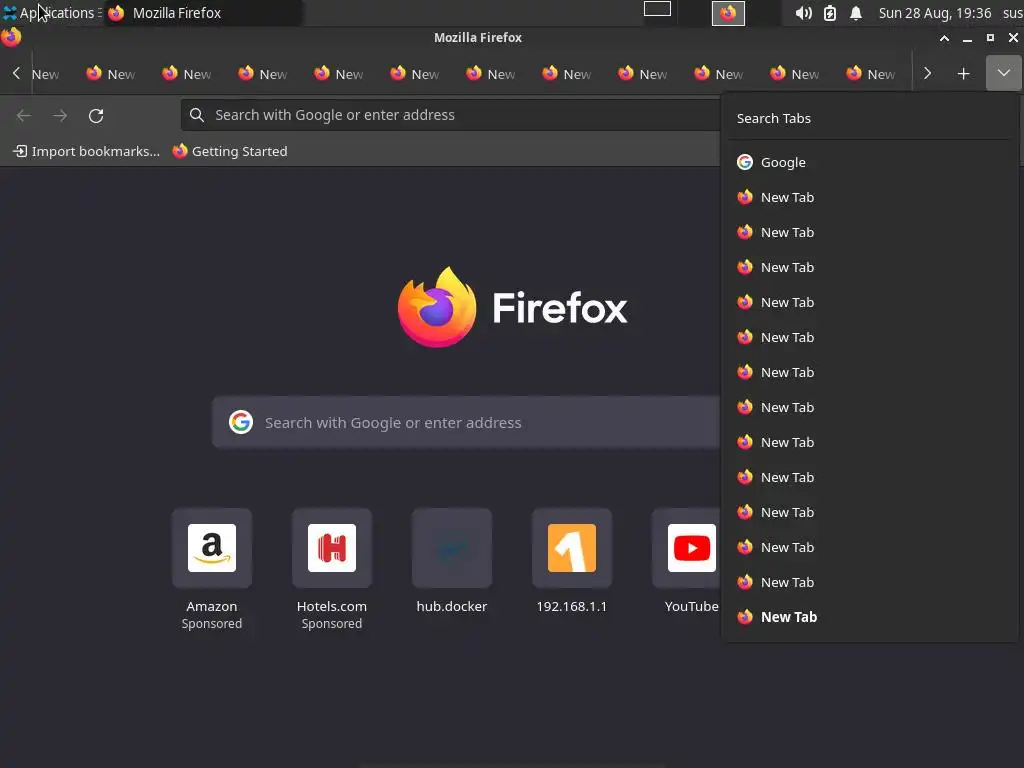The image size is (1024, 768).
Task: Open the volume control speaker icon
Action: click(x=803, y=13)
